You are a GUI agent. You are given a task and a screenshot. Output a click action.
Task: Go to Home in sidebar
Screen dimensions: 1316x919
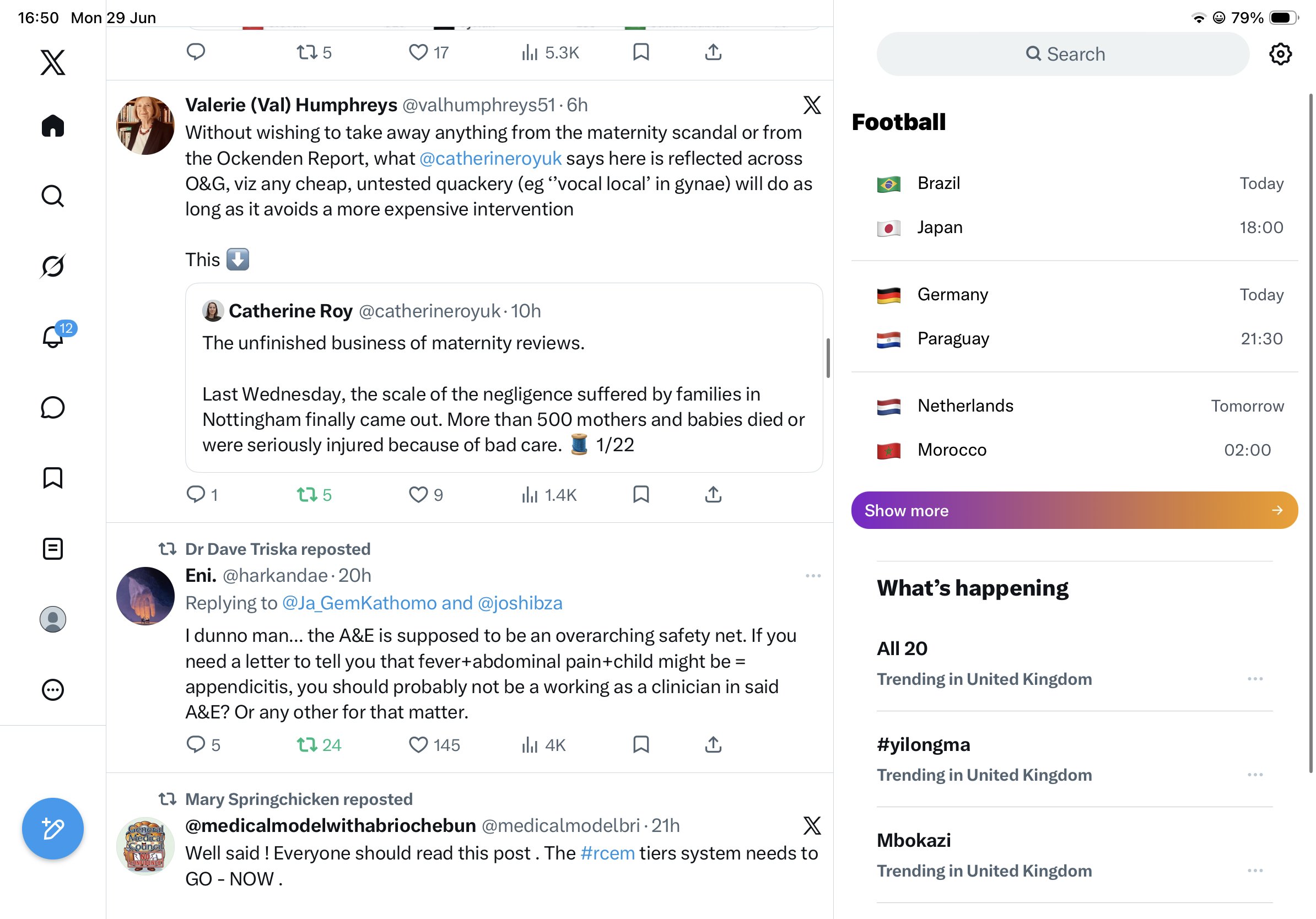click(x=53, y=126)
